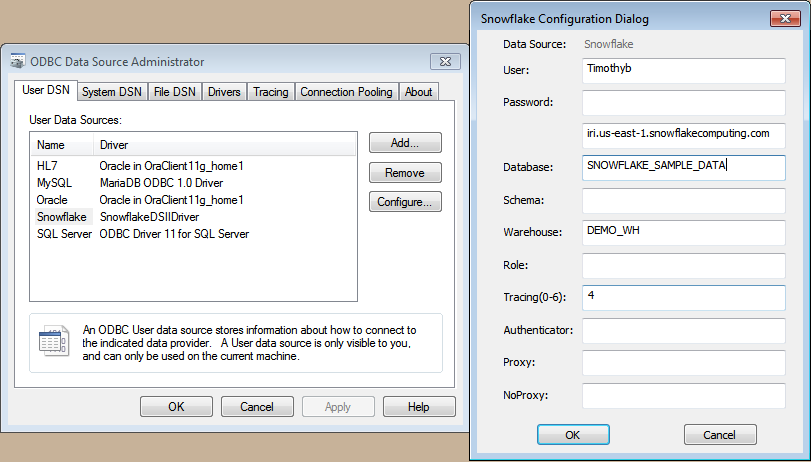Switch to the User DSN tab

[46, 90]
